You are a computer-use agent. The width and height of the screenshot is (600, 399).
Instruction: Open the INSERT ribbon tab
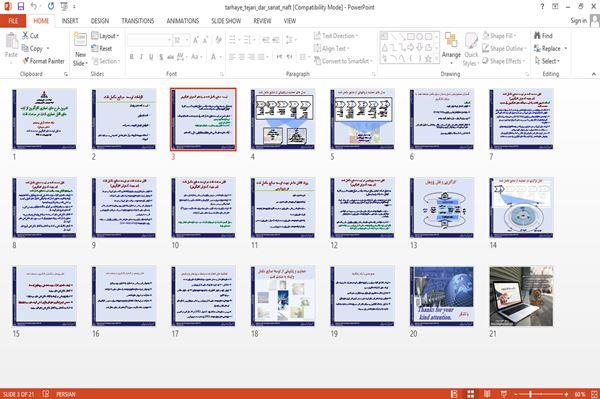[70, 21]
